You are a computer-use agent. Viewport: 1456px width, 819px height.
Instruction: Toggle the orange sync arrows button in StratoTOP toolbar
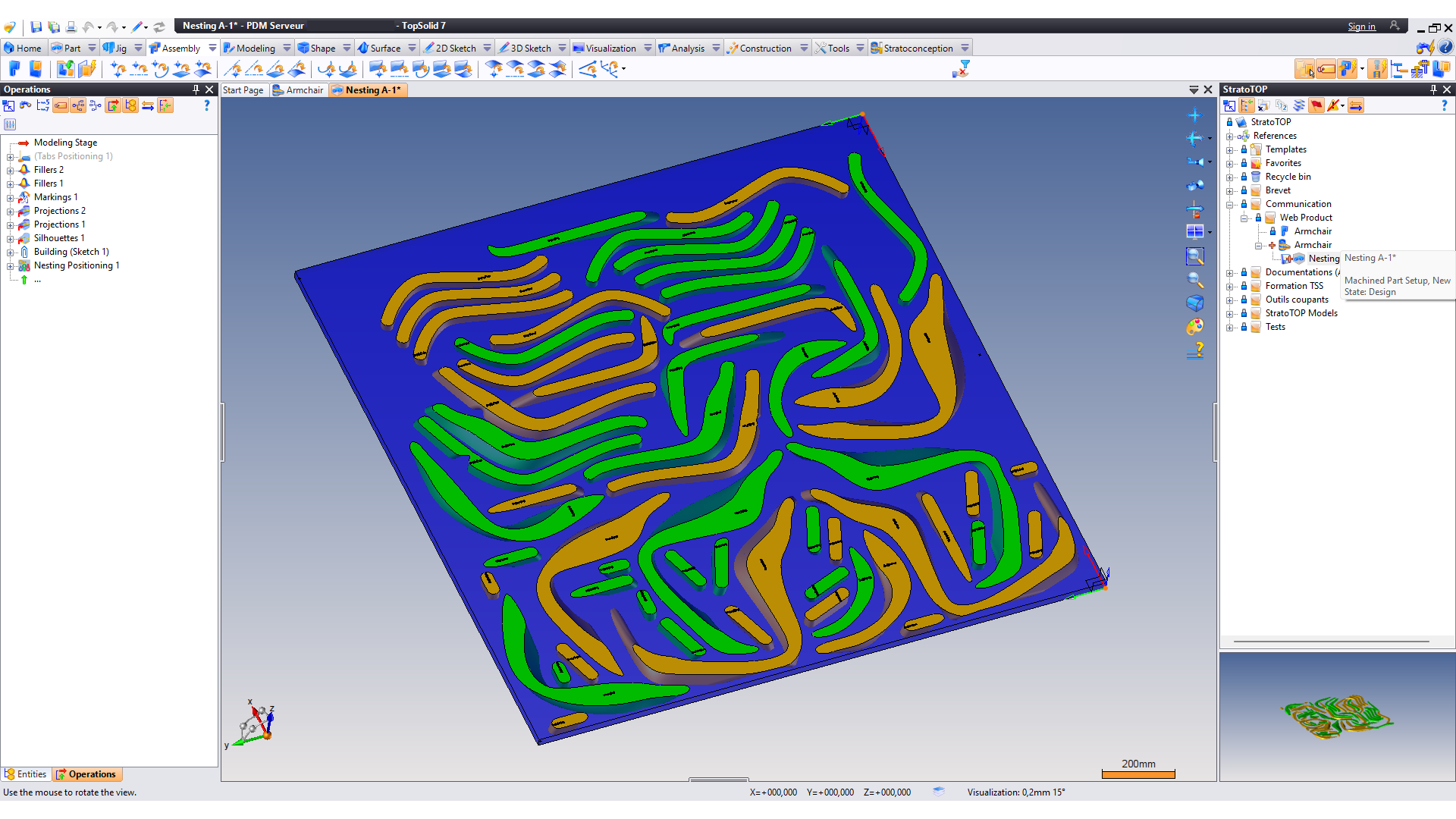pyautogui.click(x=1356, y=105)
